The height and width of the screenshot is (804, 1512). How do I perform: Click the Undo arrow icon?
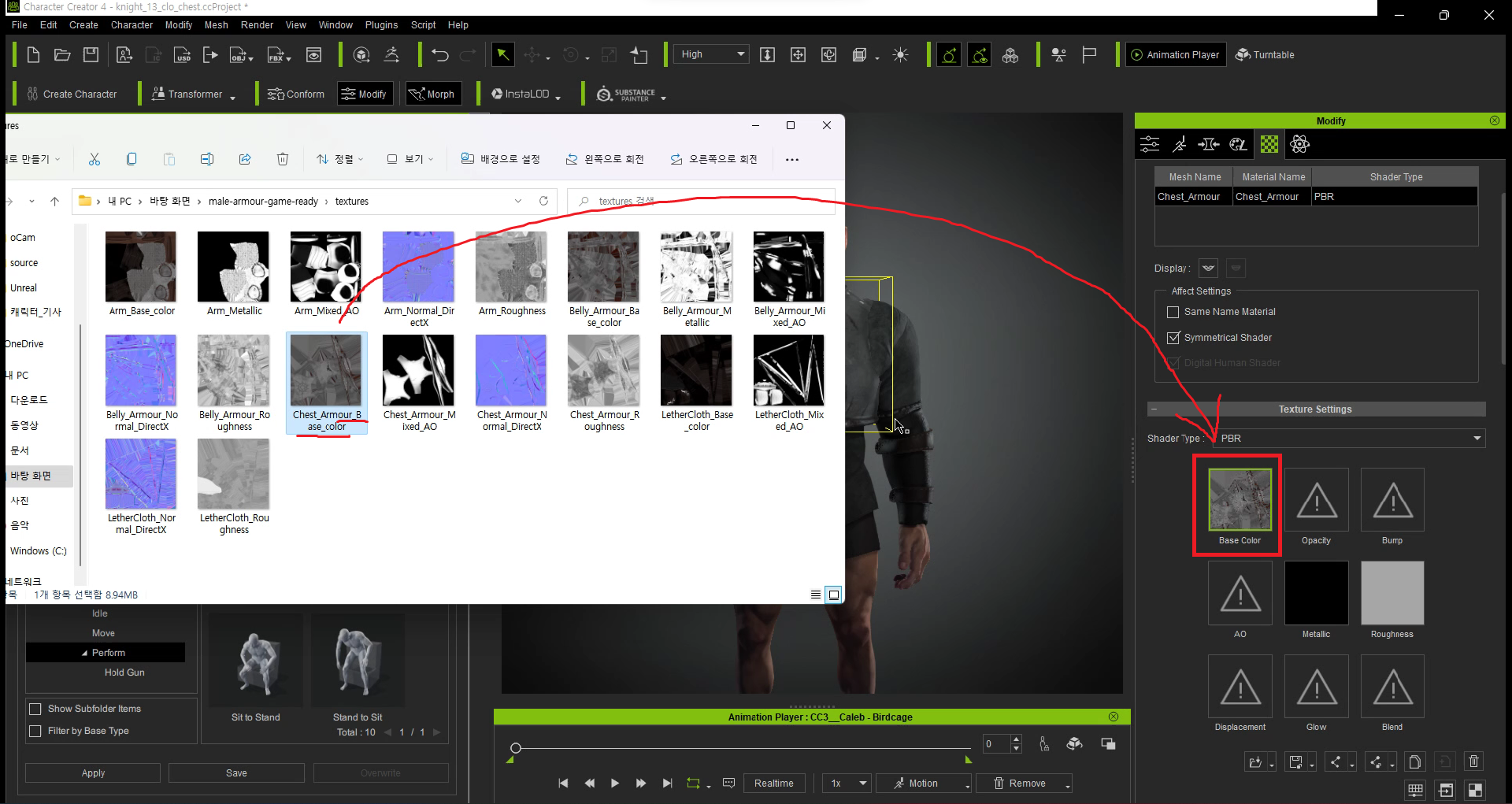(x=439, y=54)
